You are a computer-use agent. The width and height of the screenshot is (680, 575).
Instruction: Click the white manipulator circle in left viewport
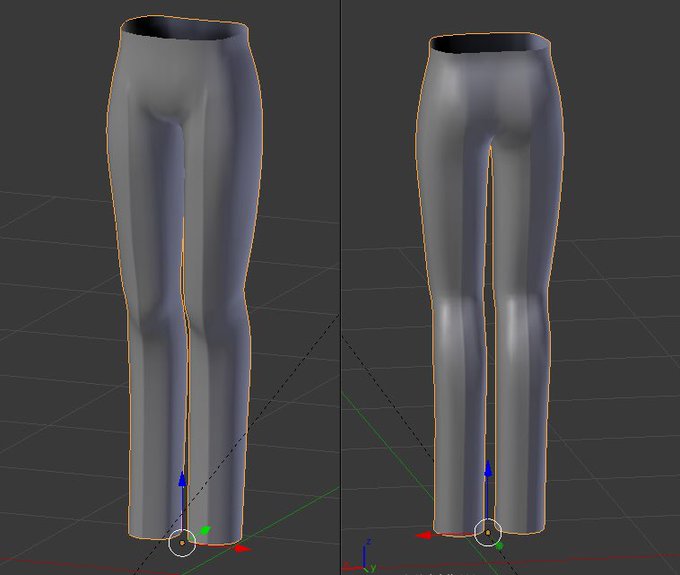182,542
